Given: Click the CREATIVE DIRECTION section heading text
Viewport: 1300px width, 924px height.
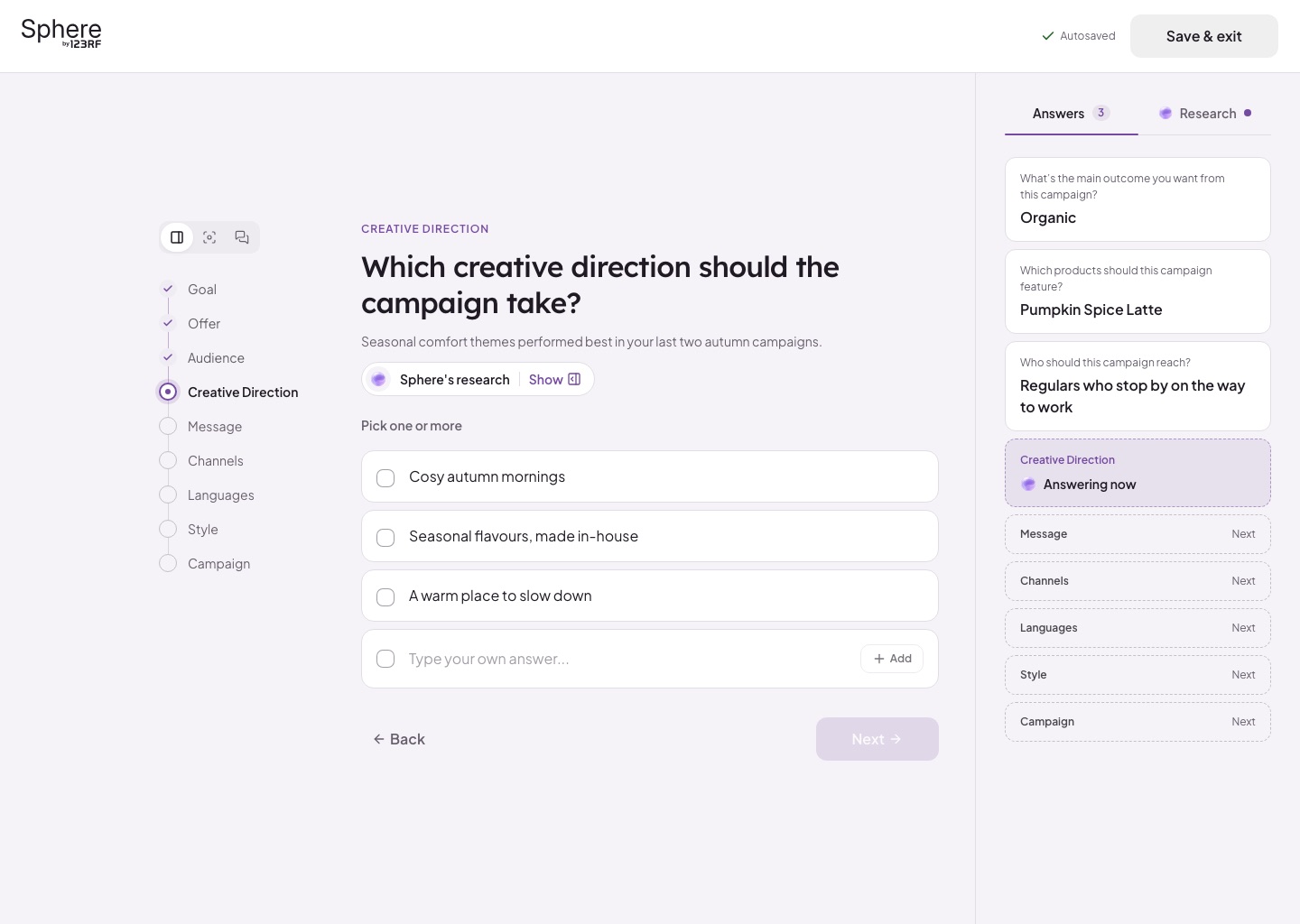Looking at the screenshot, I should pyautogui.click(x=425, y=229).
